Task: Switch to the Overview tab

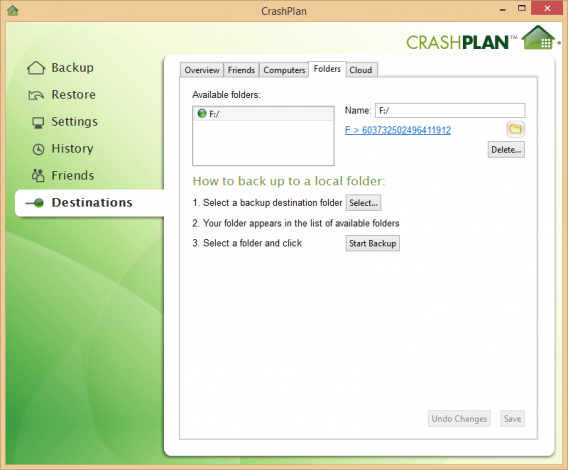Action: click(202, 70)
